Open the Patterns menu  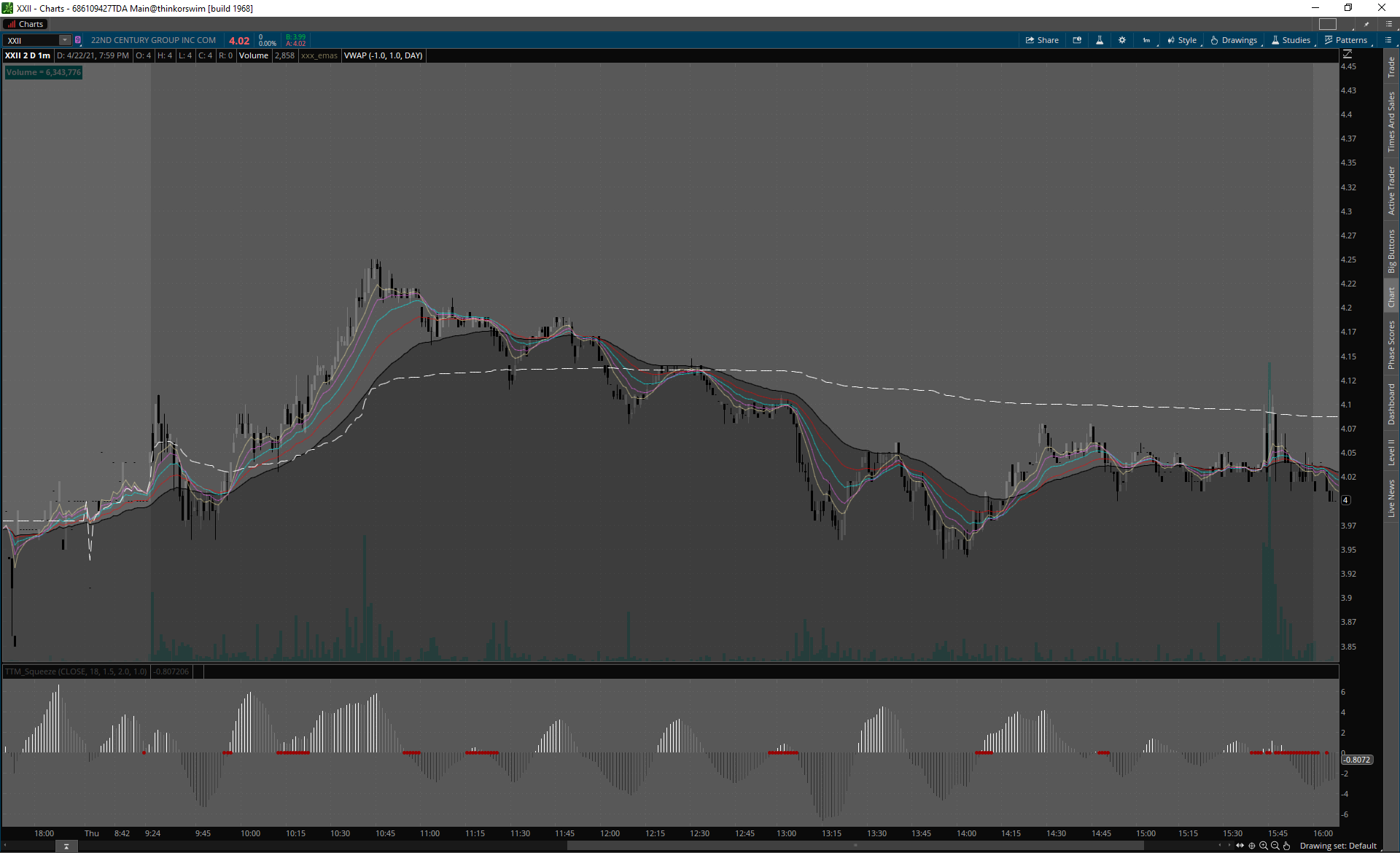coord(1346,40)
